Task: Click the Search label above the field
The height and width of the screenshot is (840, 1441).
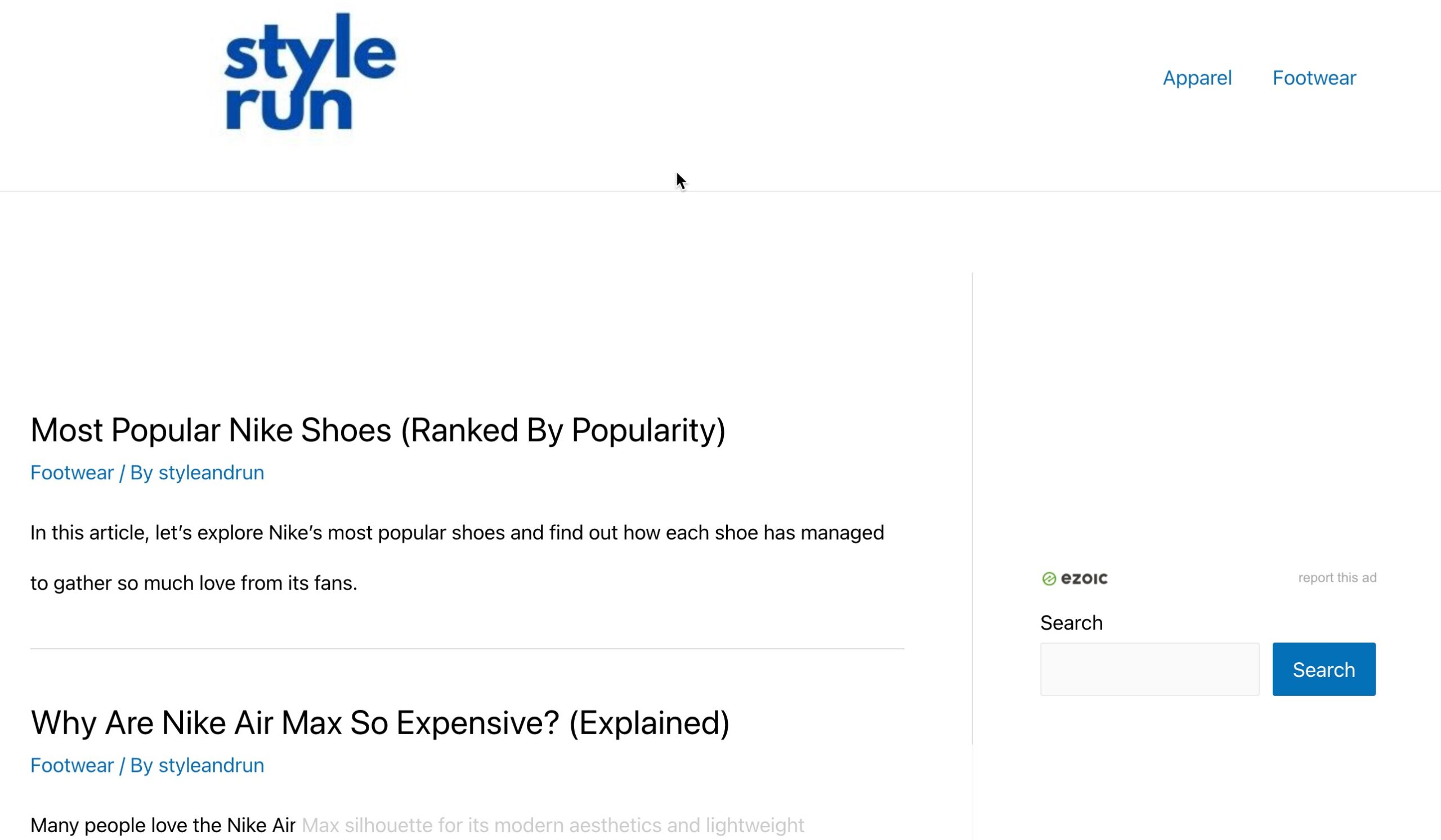Action: 1071,623
